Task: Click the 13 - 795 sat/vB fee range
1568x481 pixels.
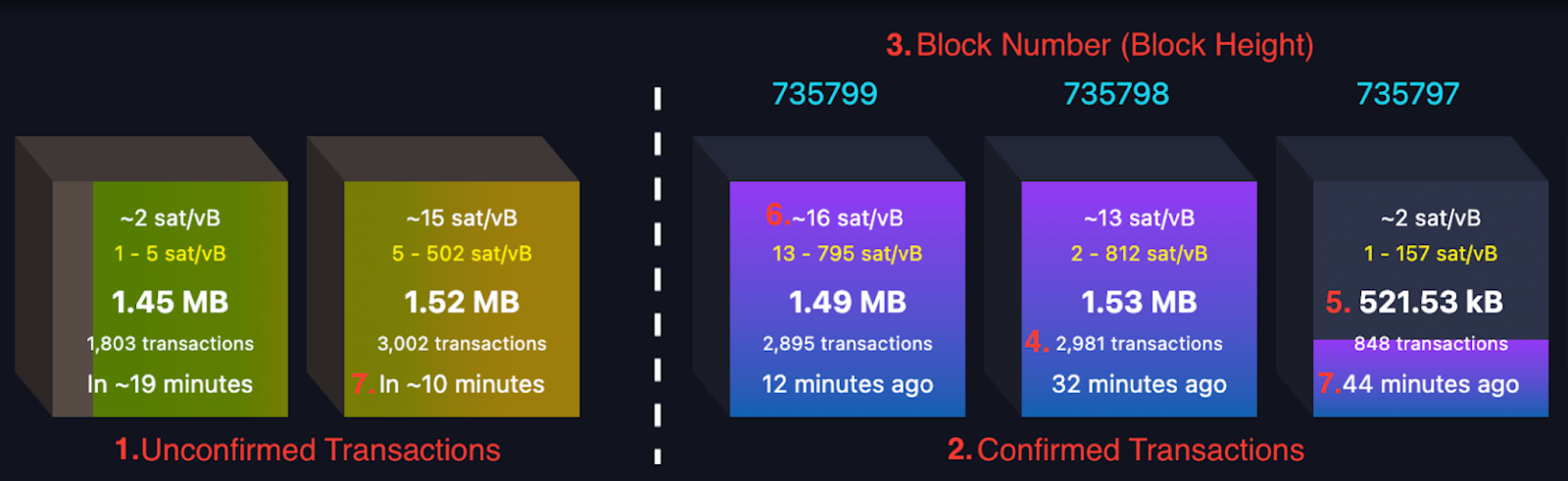Action: [848, 254]
